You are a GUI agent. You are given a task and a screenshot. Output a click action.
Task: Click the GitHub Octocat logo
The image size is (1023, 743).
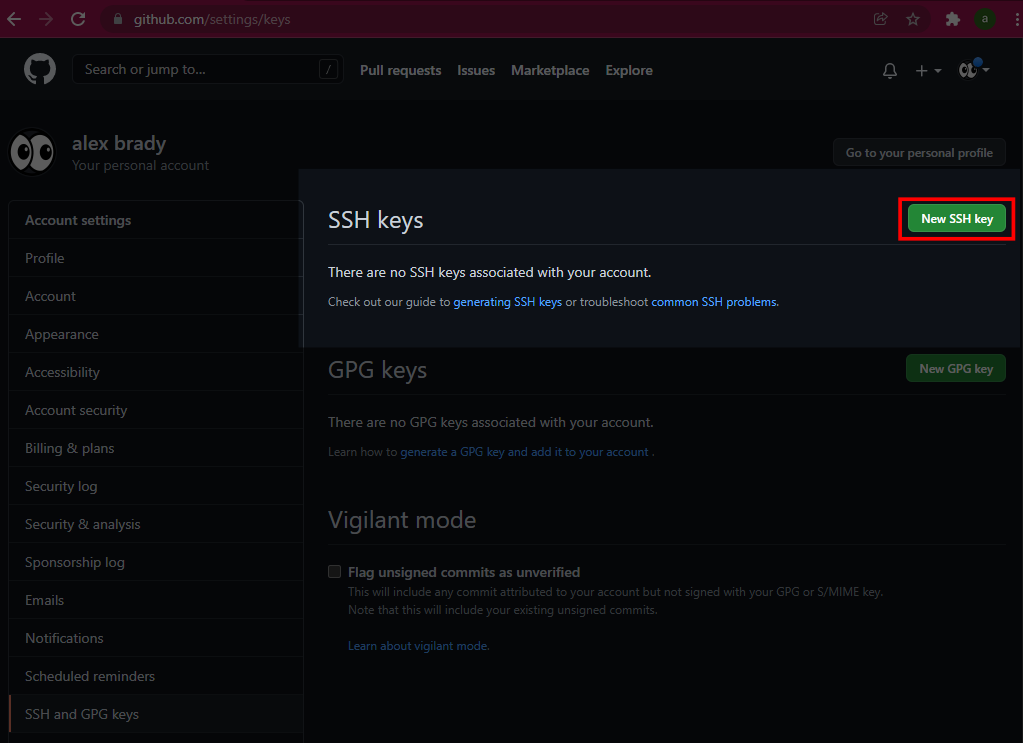point(40,69)
